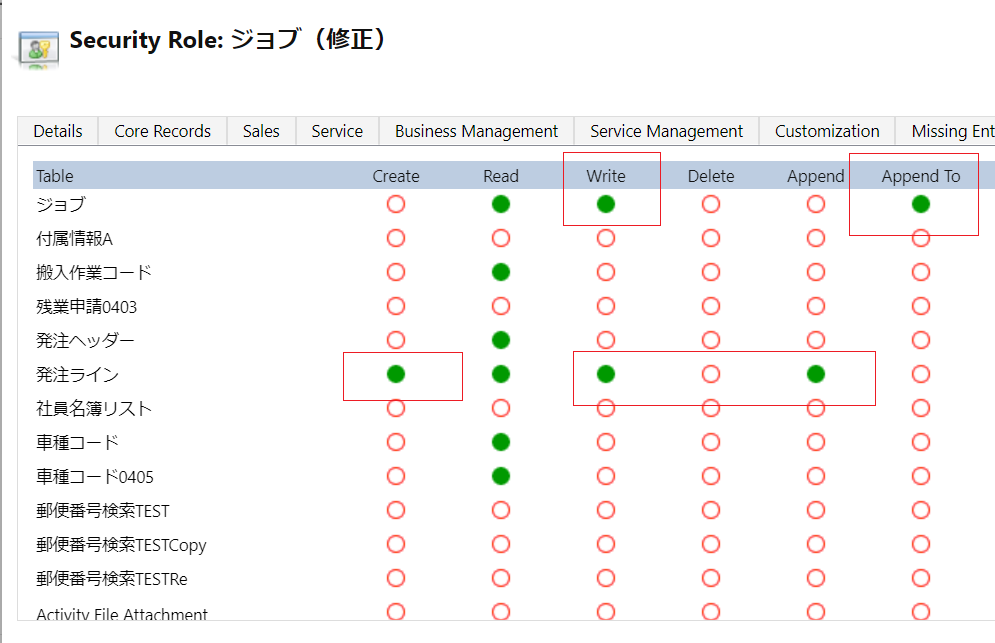Disable Read privilege for 搬入作業コード
The height and width of the screenshot is (643, 995).
[x=501, y=272]
